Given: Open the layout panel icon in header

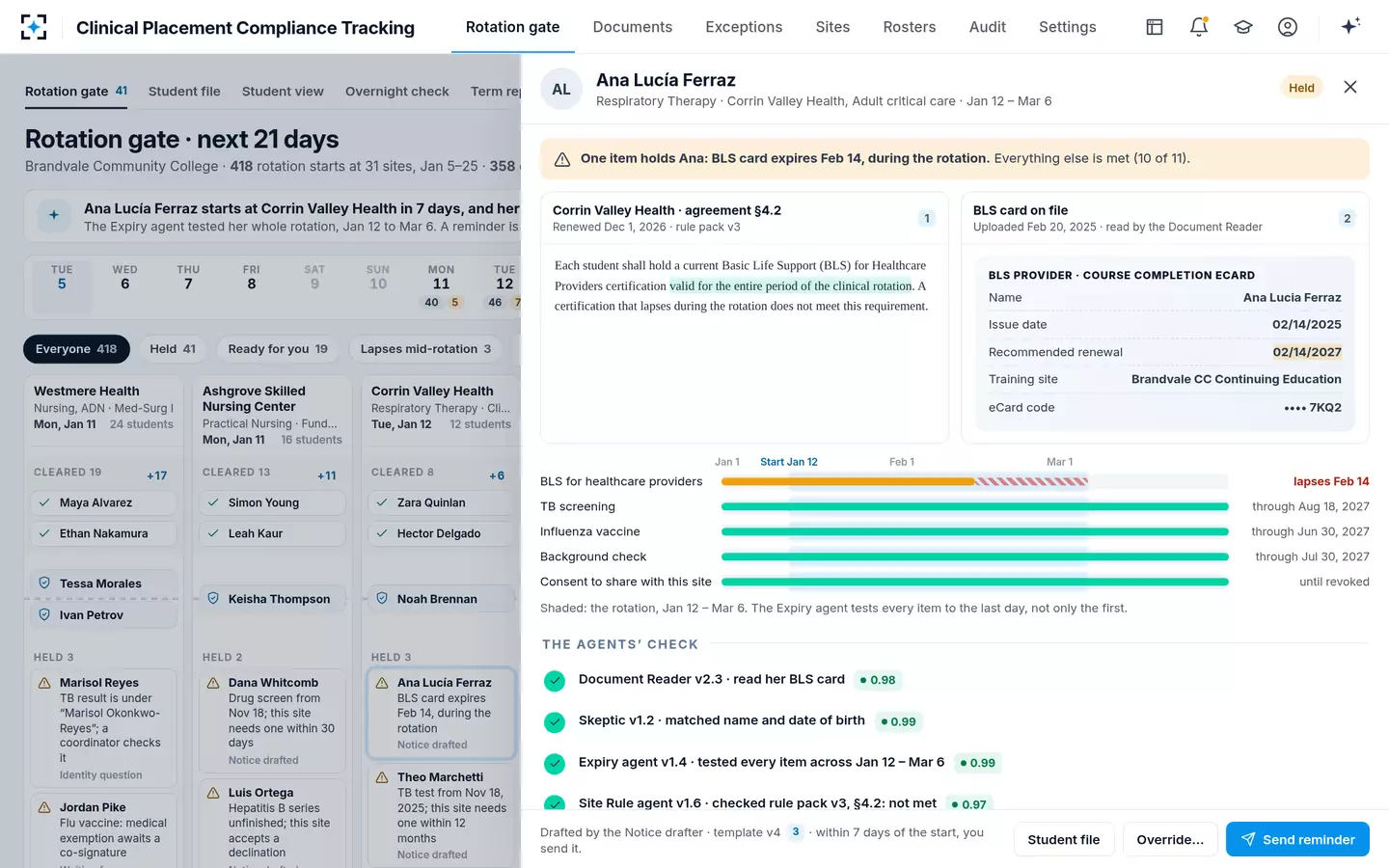Looking at the screenshot, I should click(1155, 27).
